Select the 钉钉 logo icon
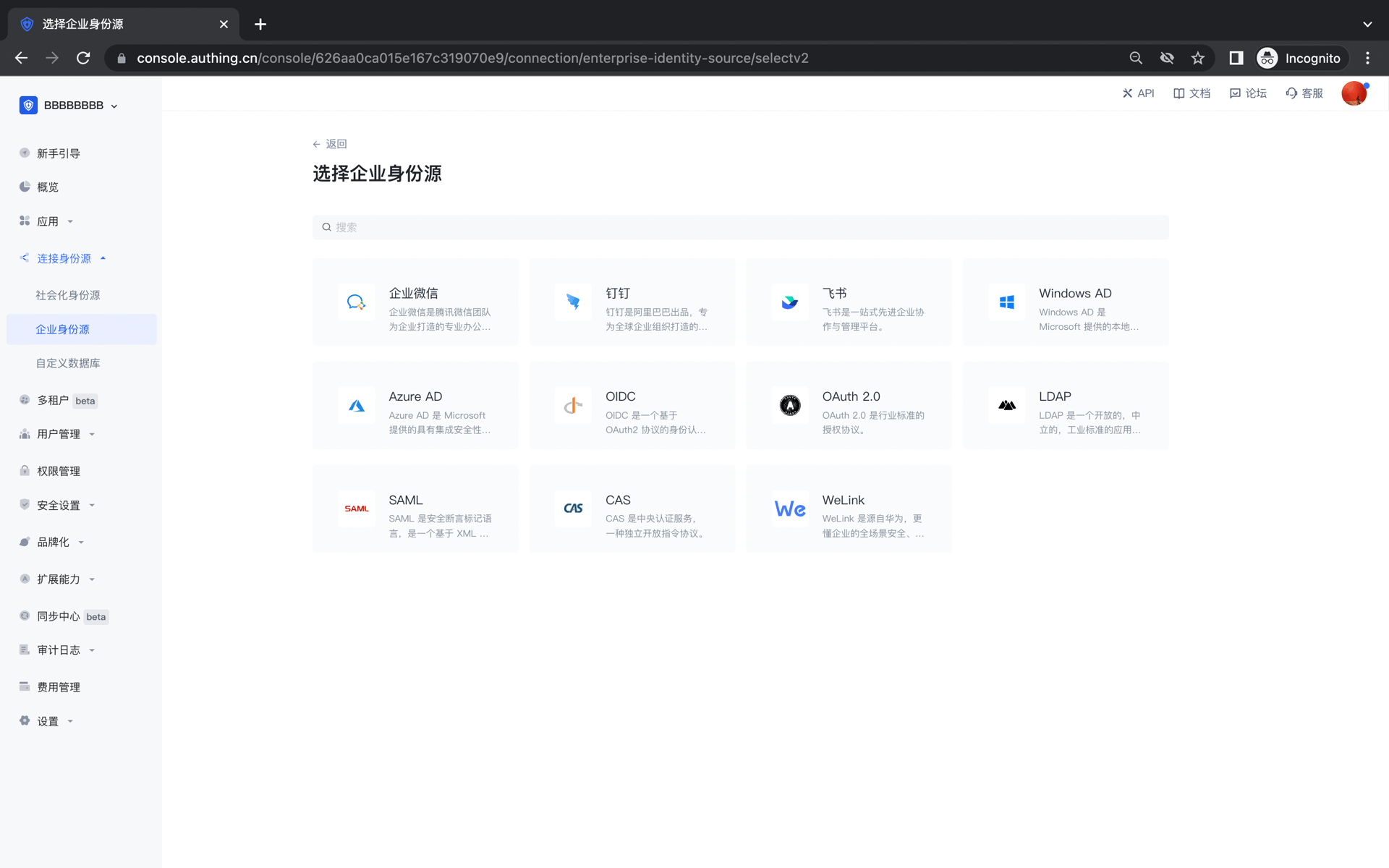The image size is (1389, 868). (x=573, y=302)
